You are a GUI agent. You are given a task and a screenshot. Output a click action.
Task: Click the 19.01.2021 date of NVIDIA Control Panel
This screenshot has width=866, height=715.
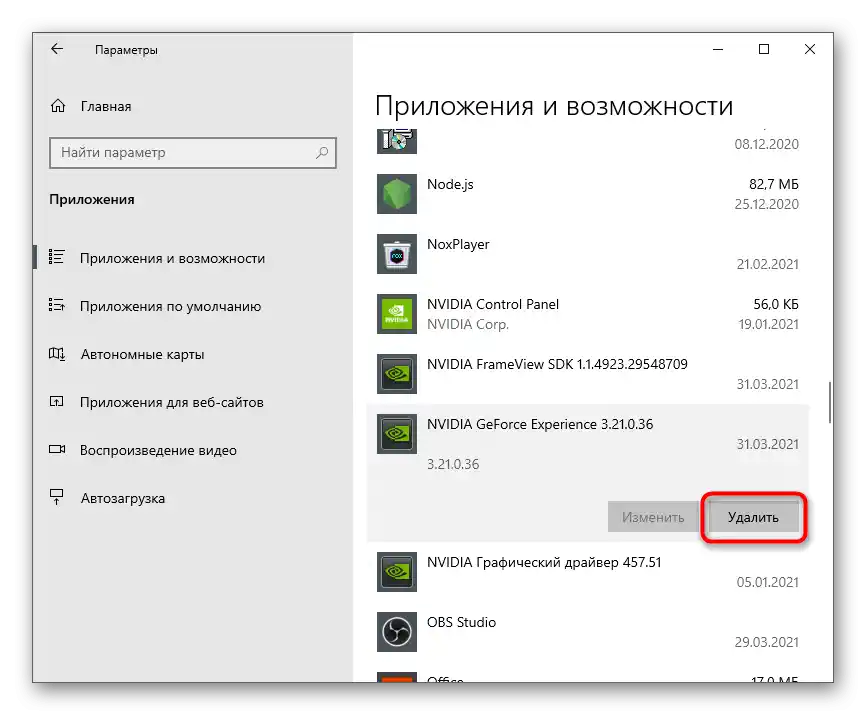click(x=769, y=324)
